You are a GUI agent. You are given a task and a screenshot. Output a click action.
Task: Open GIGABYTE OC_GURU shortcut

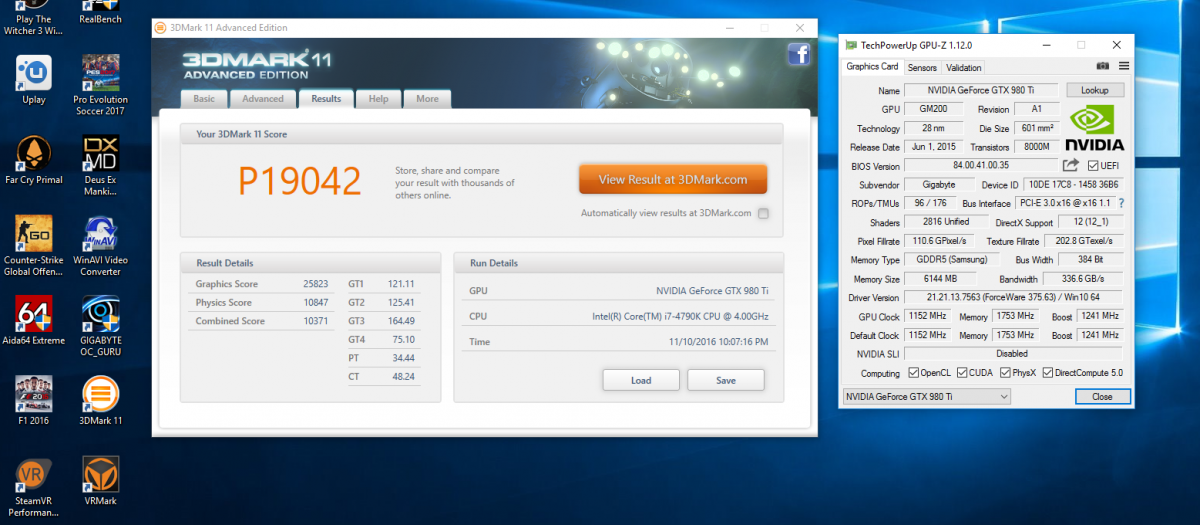click(x=100, y=326)
